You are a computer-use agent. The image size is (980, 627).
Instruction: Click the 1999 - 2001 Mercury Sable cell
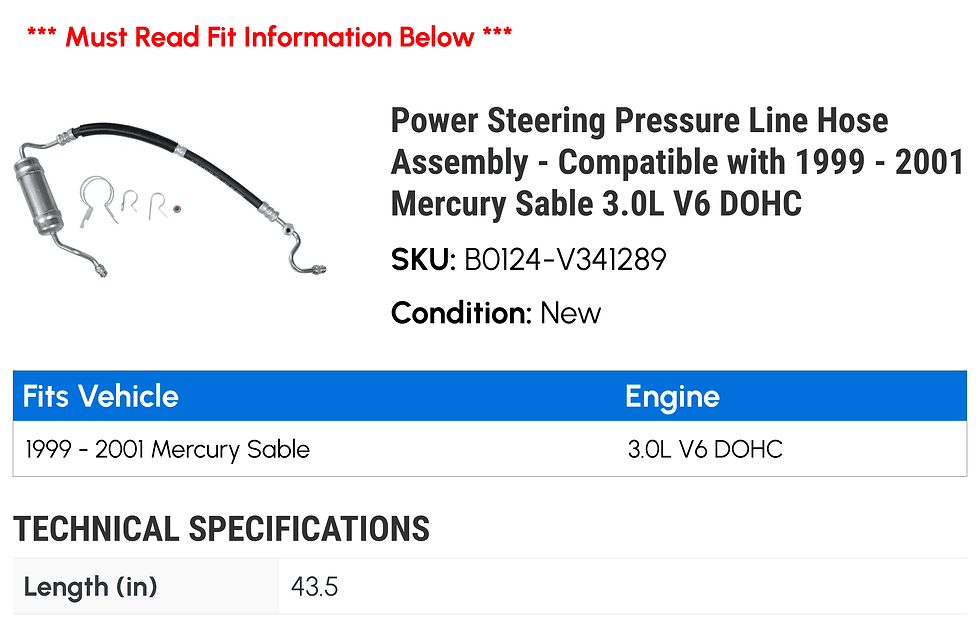coord(168,449)
